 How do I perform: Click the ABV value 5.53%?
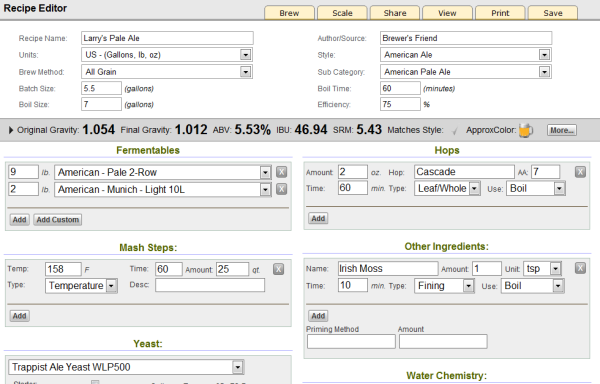(253, 130)
